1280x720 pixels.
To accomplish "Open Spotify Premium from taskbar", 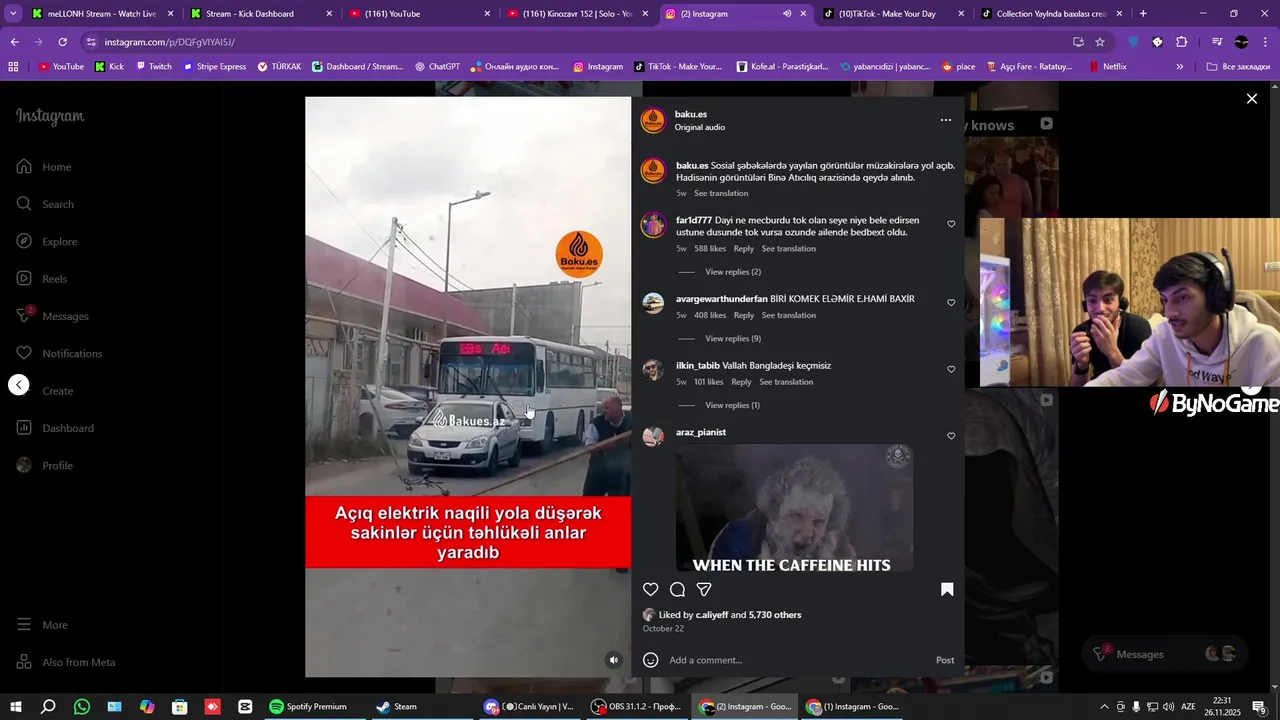I will click(x=308, y=706).
